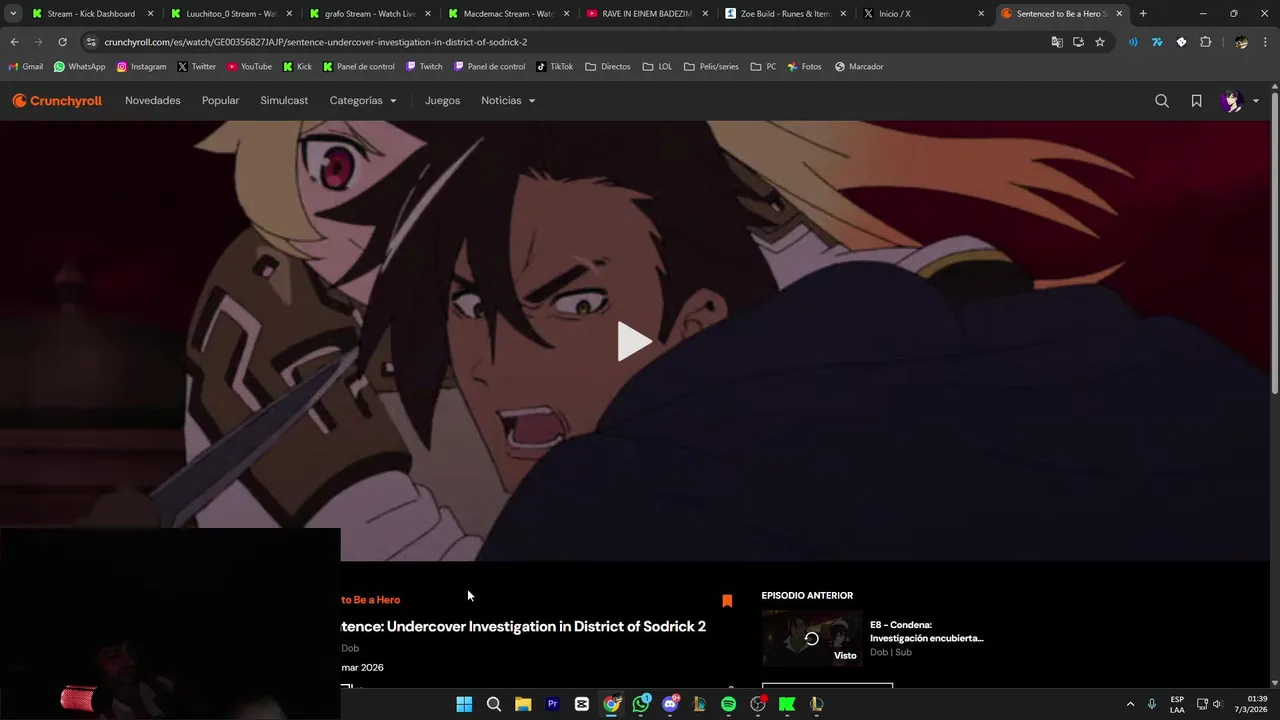Switch to Inicio / X tab
This screenshot has width=1280, height=720.
click(925, 14)
